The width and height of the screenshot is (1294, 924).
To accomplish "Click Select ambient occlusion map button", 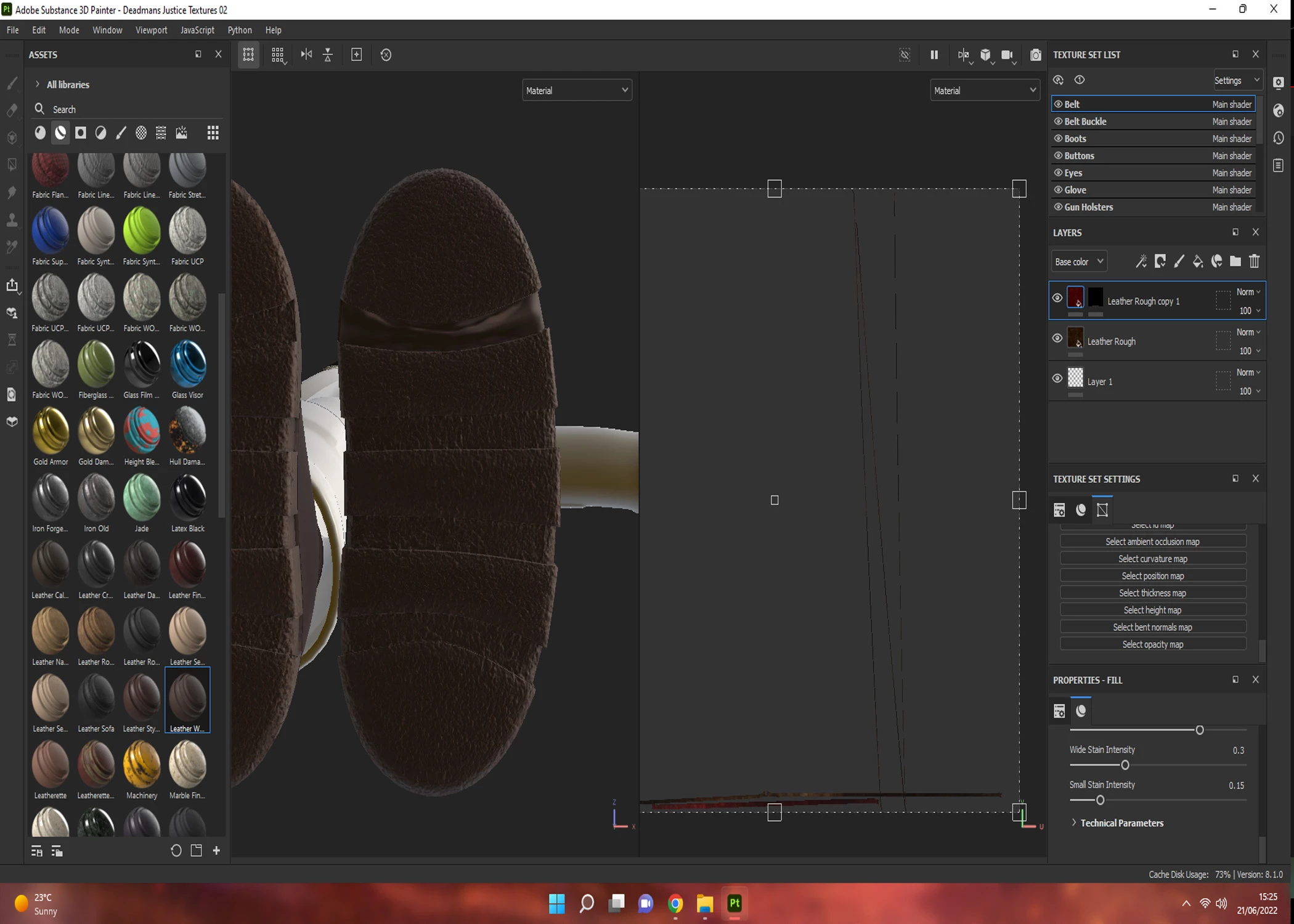I will 1152,541.
